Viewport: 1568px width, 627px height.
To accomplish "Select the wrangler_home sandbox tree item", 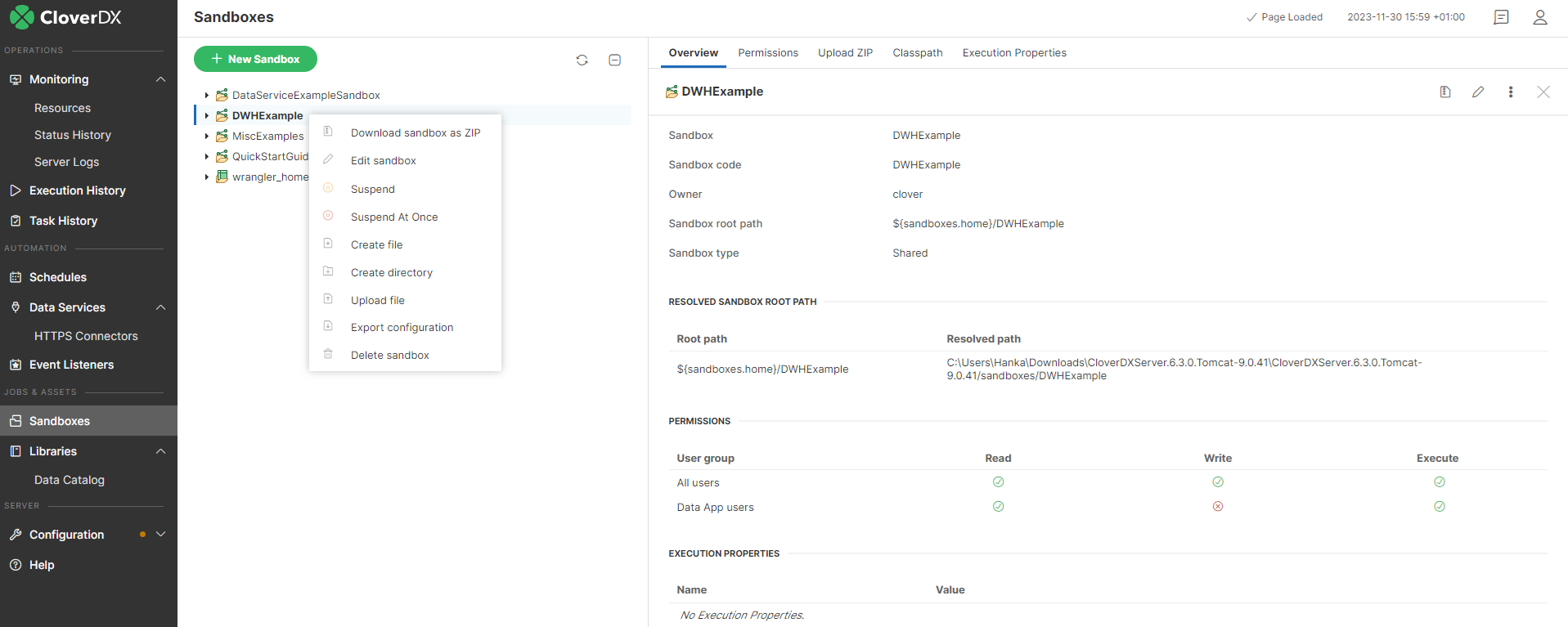I will pos(270,177).
